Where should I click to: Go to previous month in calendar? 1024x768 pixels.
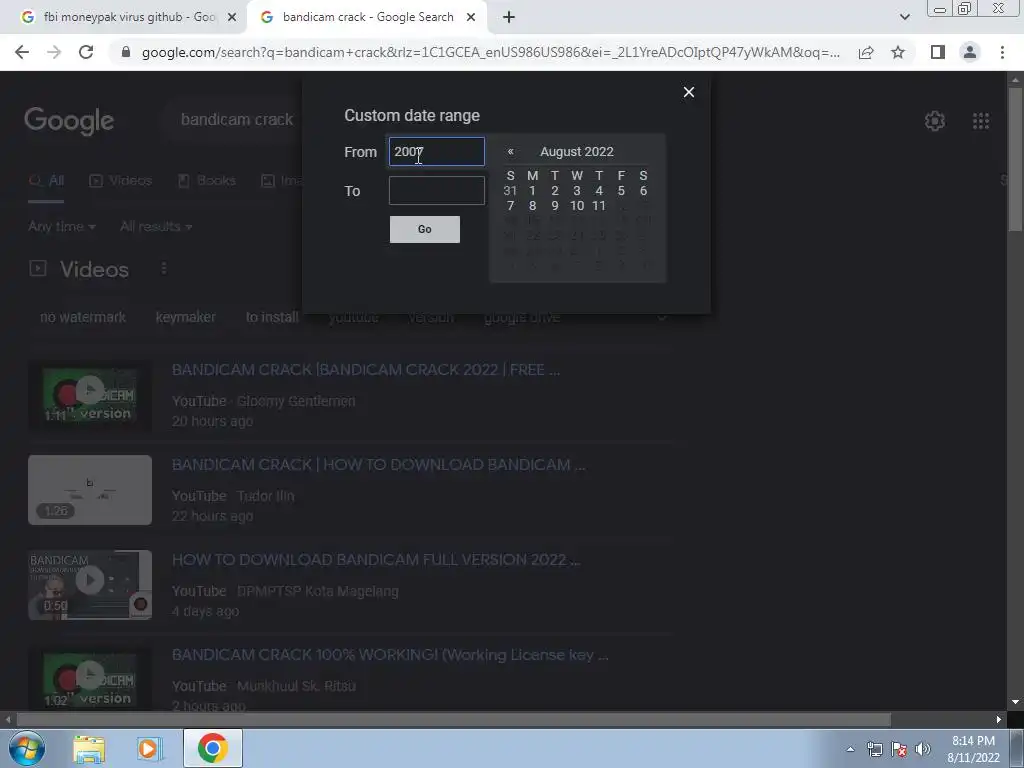511,152
